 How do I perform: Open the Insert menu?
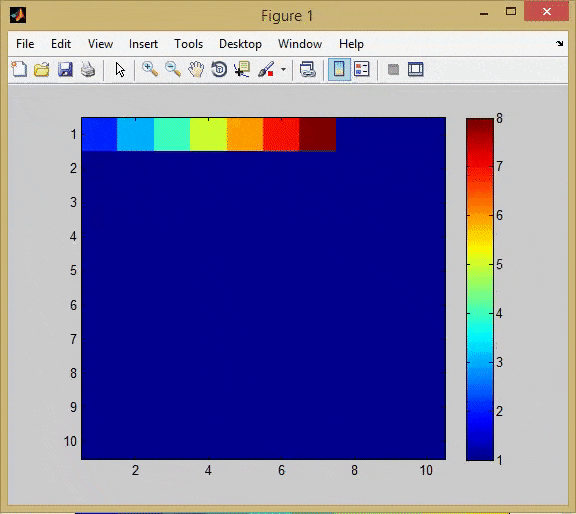[x=143, y=44]
